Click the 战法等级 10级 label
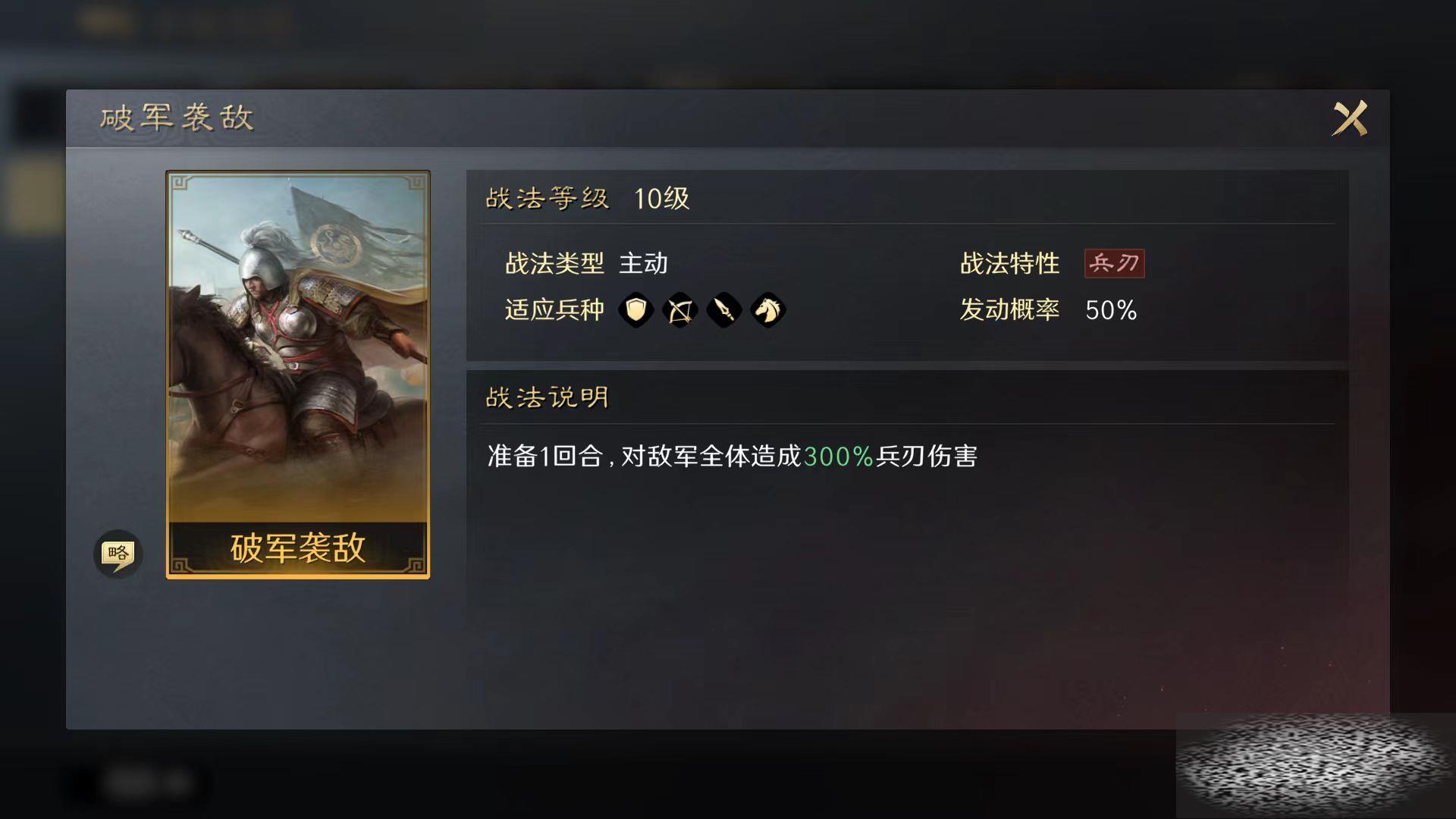 coord(587,199)
